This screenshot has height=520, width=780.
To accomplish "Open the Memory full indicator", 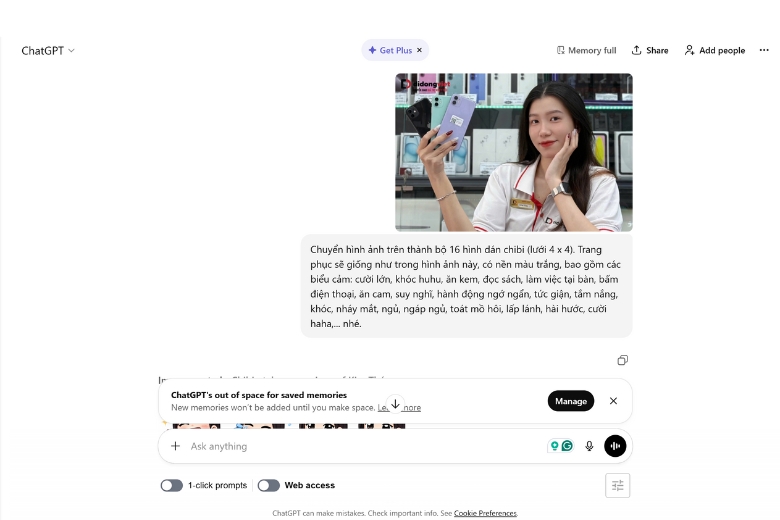I will click(x=586, y=50).
